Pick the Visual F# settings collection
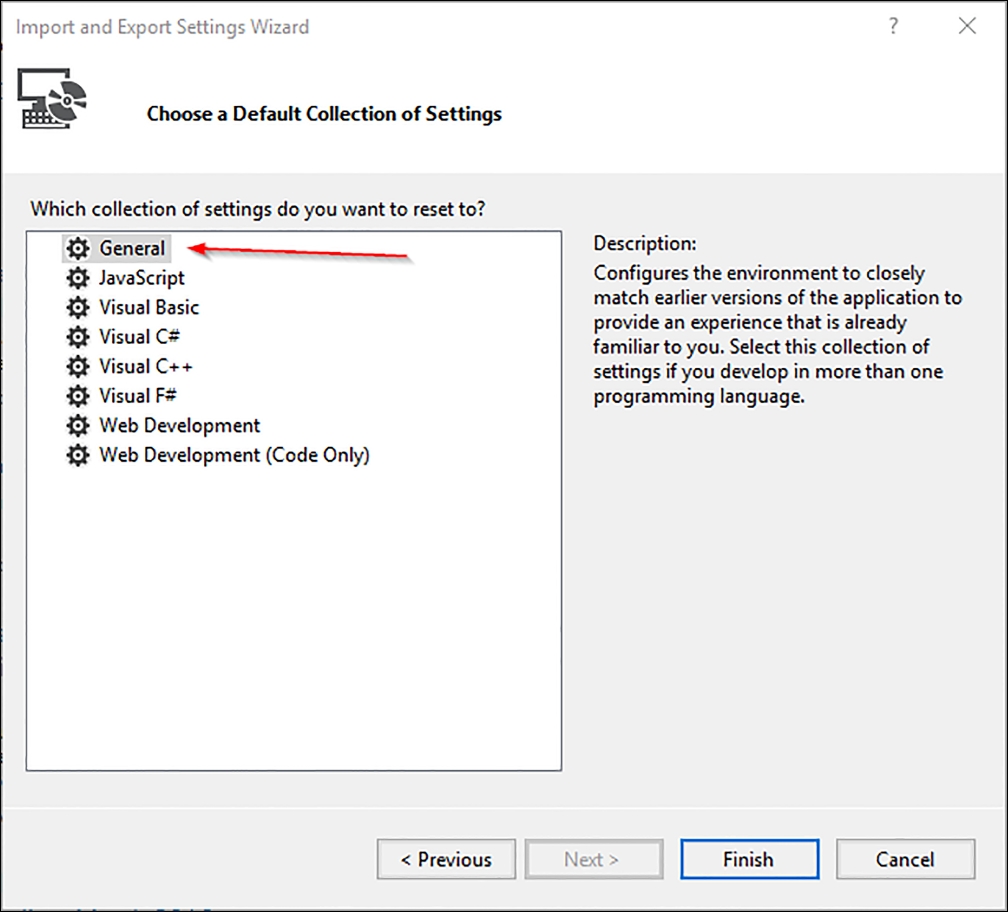The image size is (1008, 912). click(122, 396)
